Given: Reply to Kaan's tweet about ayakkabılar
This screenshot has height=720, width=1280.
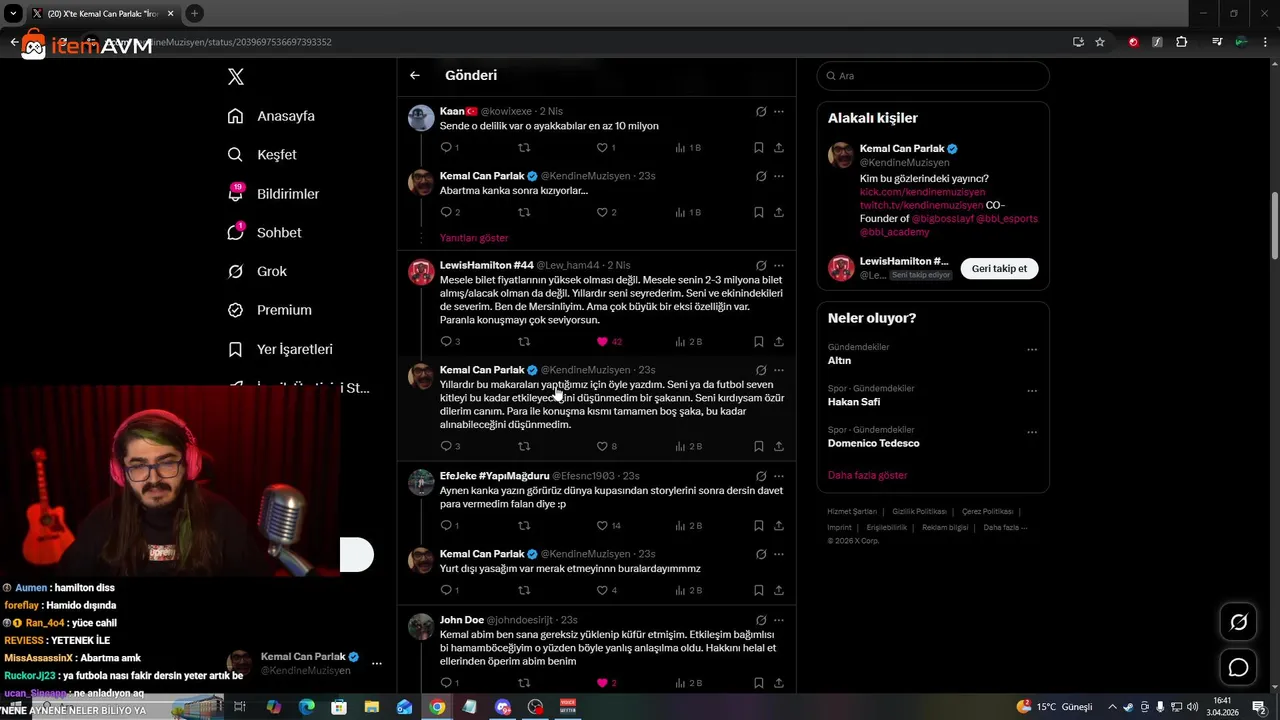Looking at the screenshot, I should coord(446,148).
